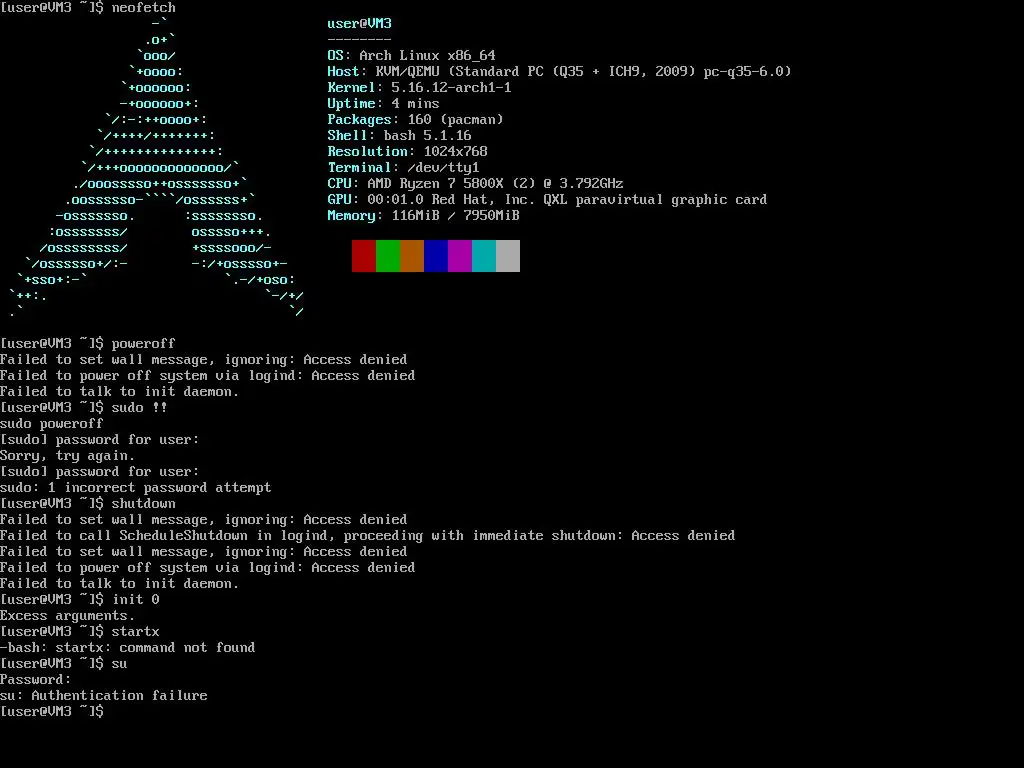This screenshot has width=1024, height=768.
Task: Click the magenta color block
Action: tap(460, 255)
